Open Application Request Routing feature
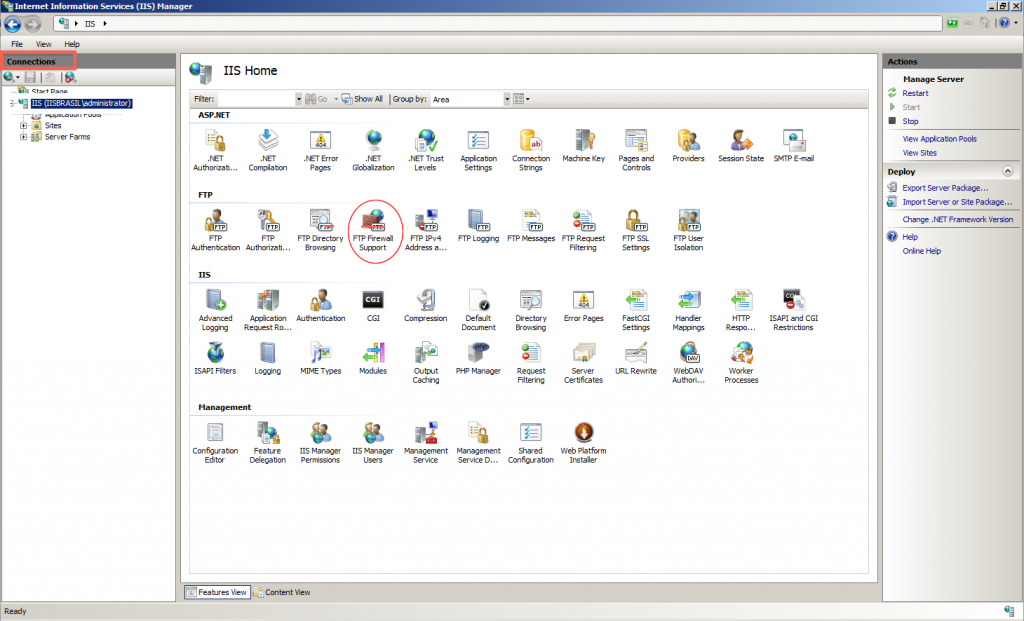This screenshot has width=1024, height=621. click(x=268, y=310)
